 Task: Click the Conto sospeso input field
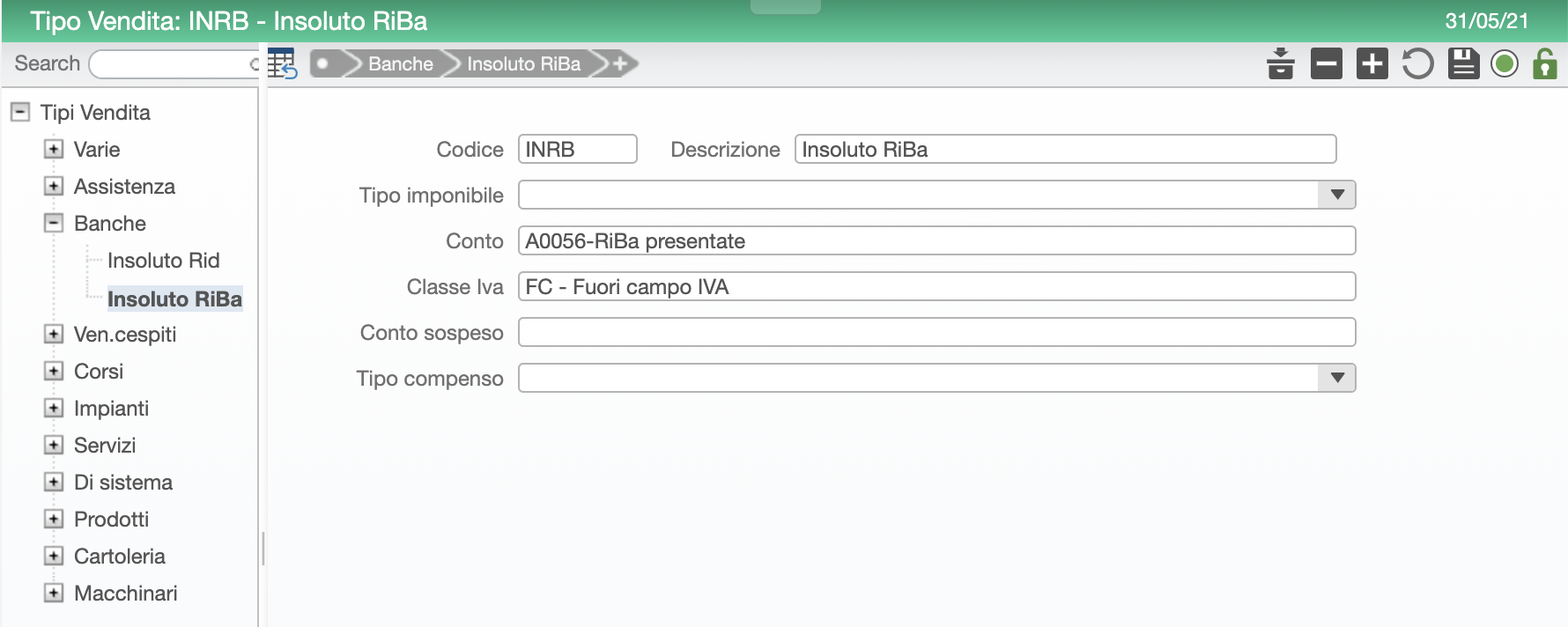coord(936,332)
